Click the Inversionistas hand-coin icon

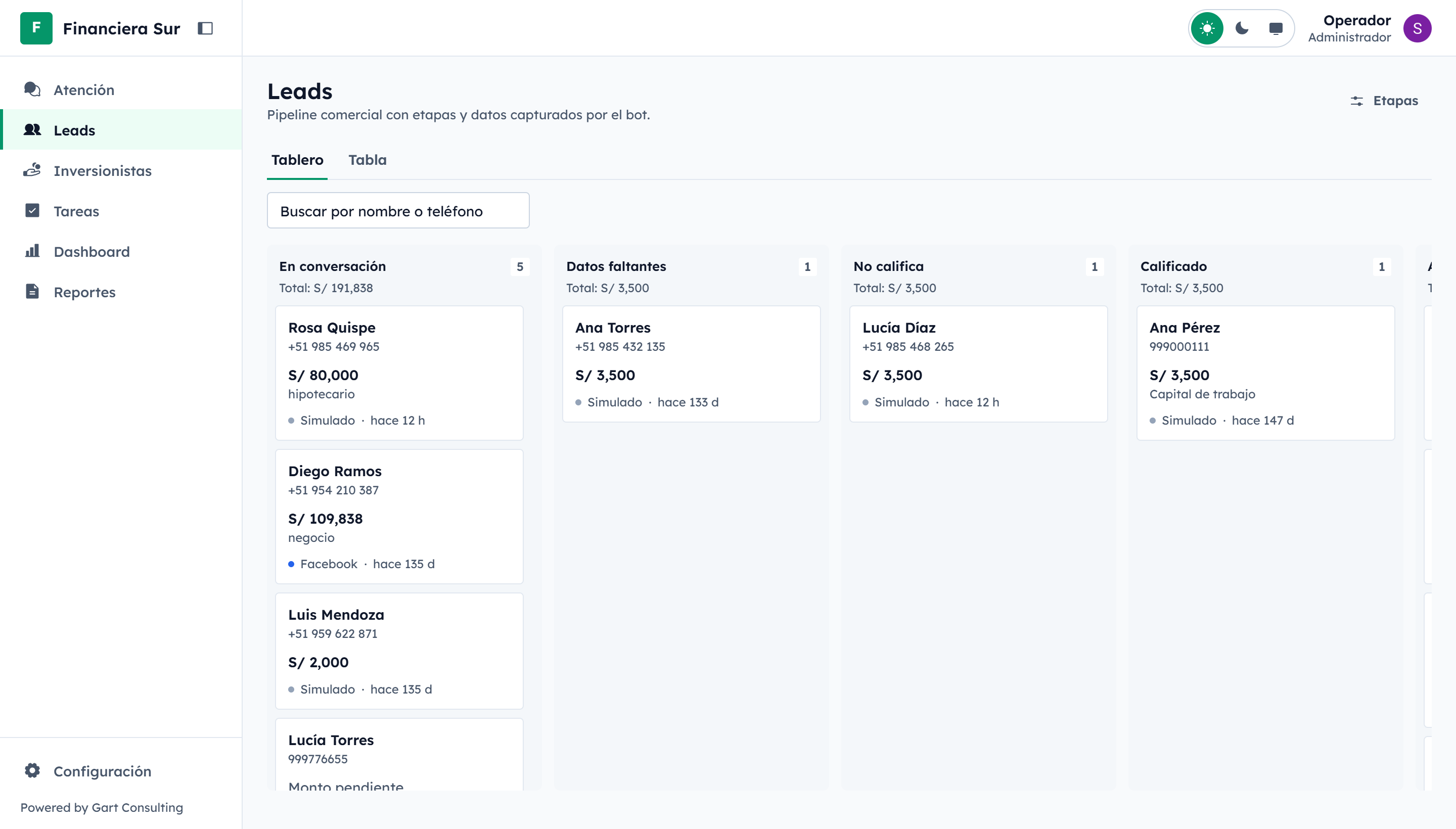click(32, 170)
